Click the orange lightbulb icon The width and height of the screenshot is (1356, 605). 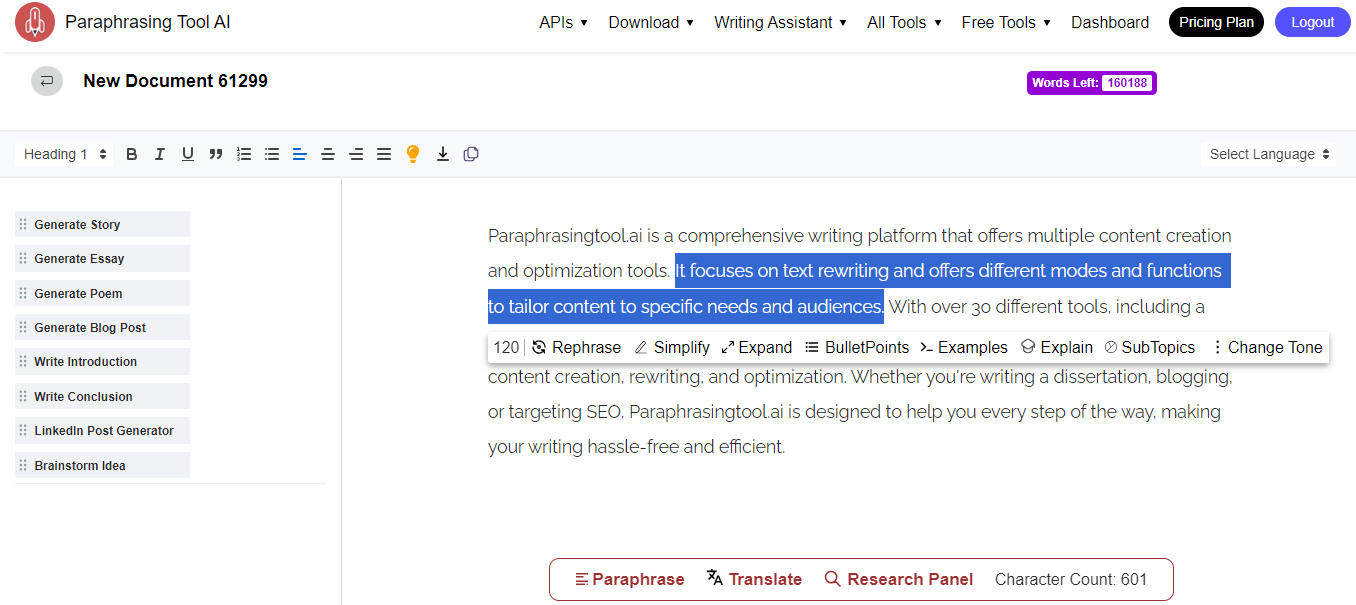pos(413,154)
